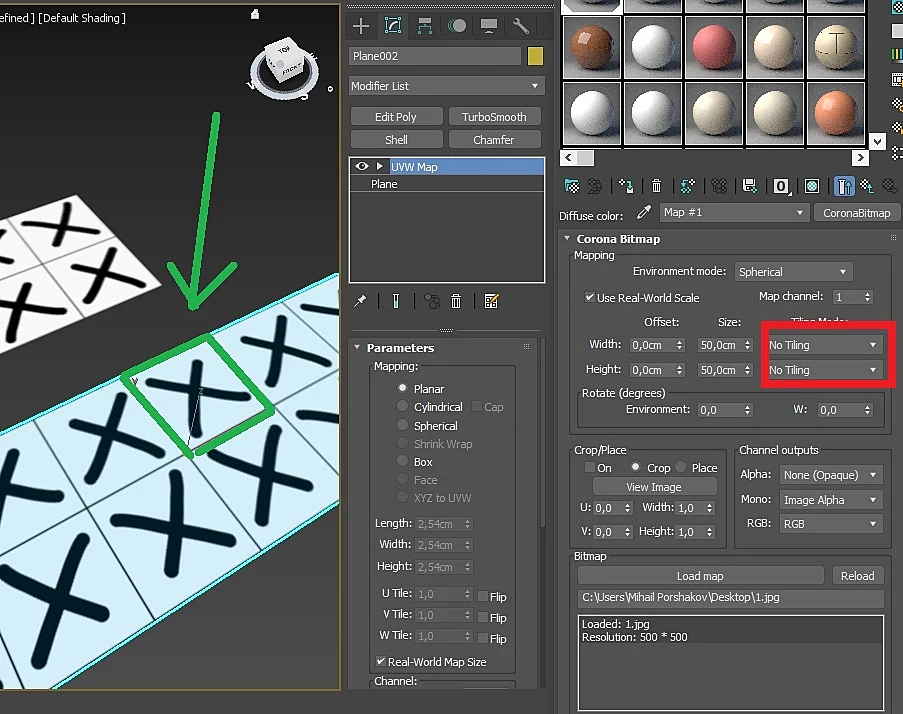Select the Planar mapping radio button
The width and height of the screenshot is (903, 714).
tap(403, 388)
